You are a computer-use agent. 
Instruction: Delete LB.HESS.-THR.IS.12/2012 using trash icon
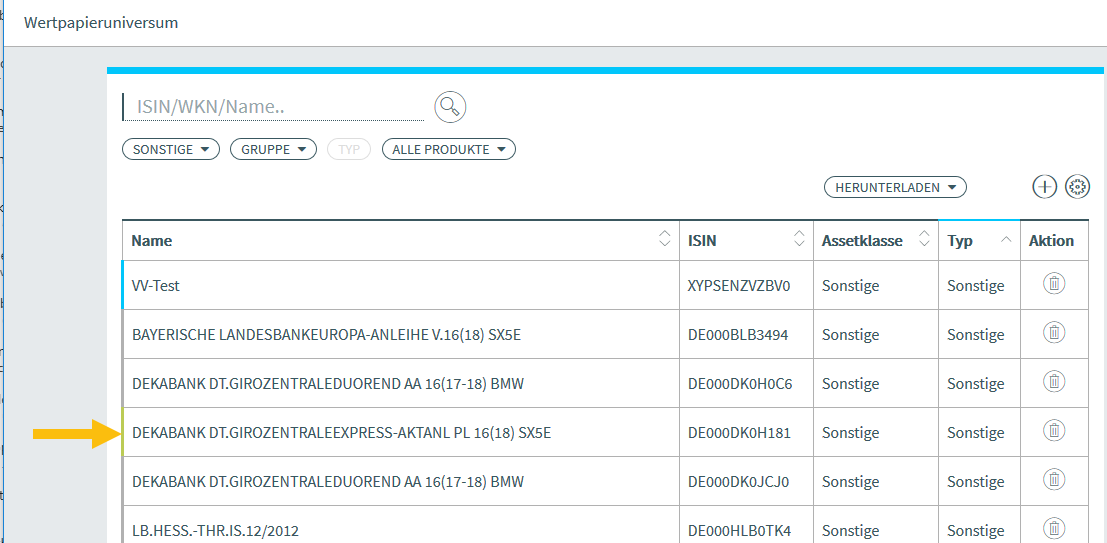pos(1053,528)
